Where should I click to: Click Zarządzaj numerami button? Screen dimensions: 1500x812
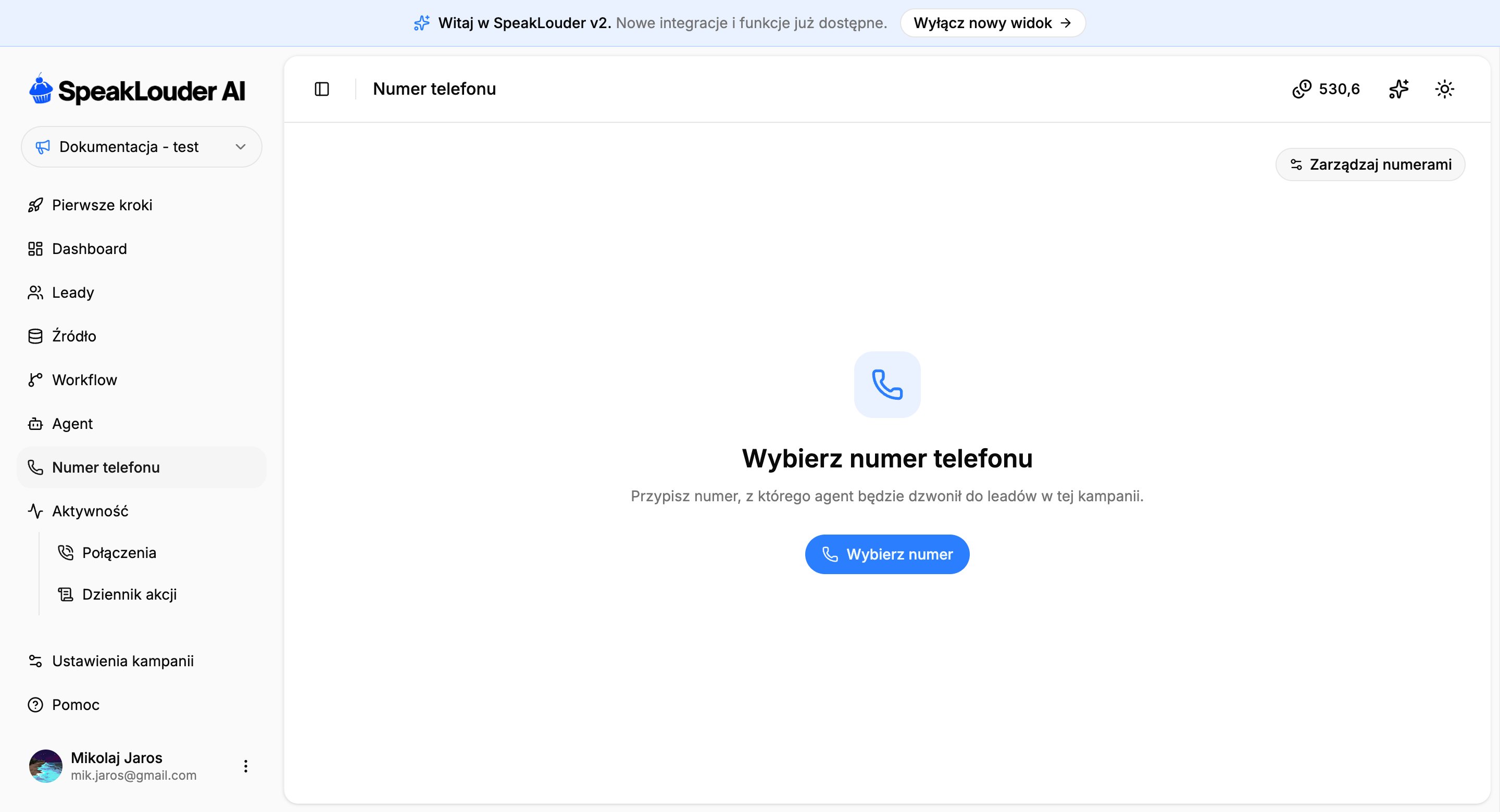point(1370,164)
